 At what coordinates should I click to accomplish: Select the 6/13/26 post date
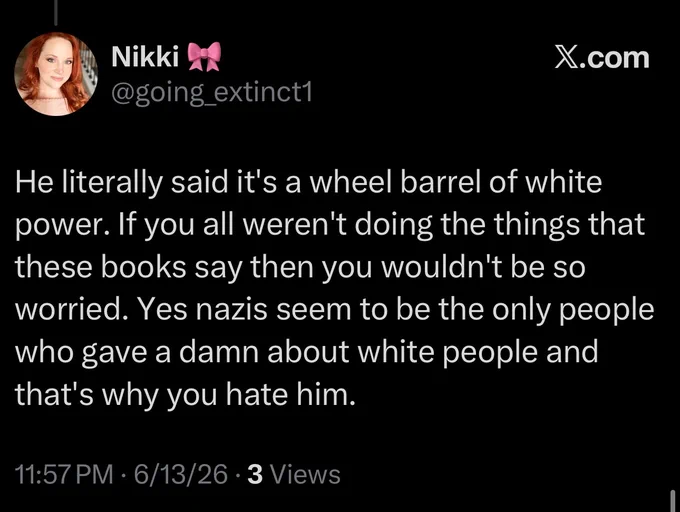click(x=180, y=474)
